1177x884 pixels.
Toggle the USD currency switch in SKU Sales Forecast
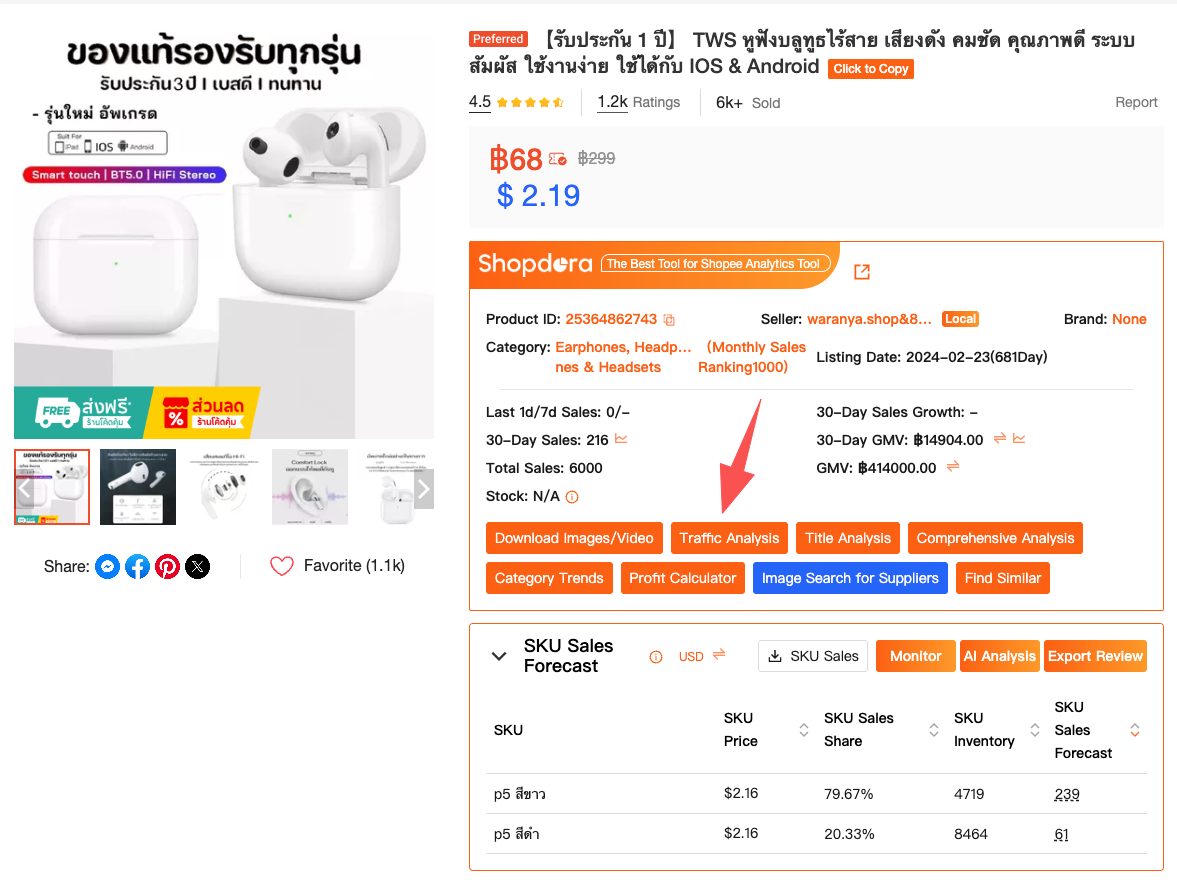(x=718, y=655)
